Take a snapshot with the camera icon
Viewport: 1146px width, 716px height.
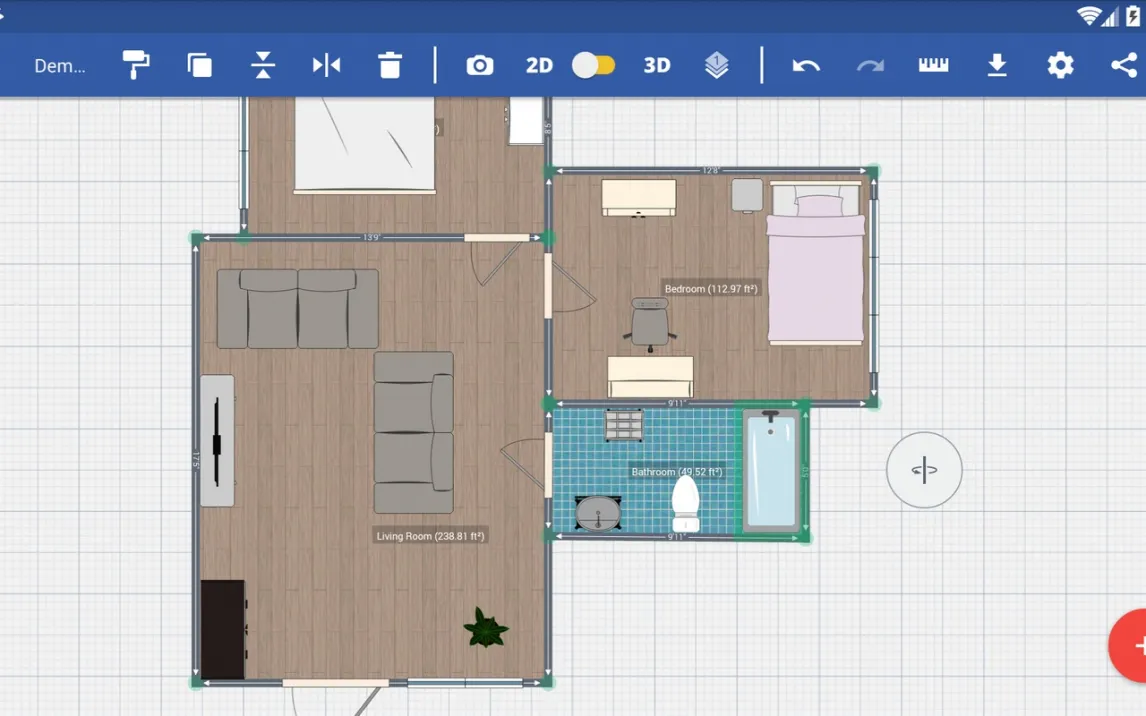(x=480, y=65)
